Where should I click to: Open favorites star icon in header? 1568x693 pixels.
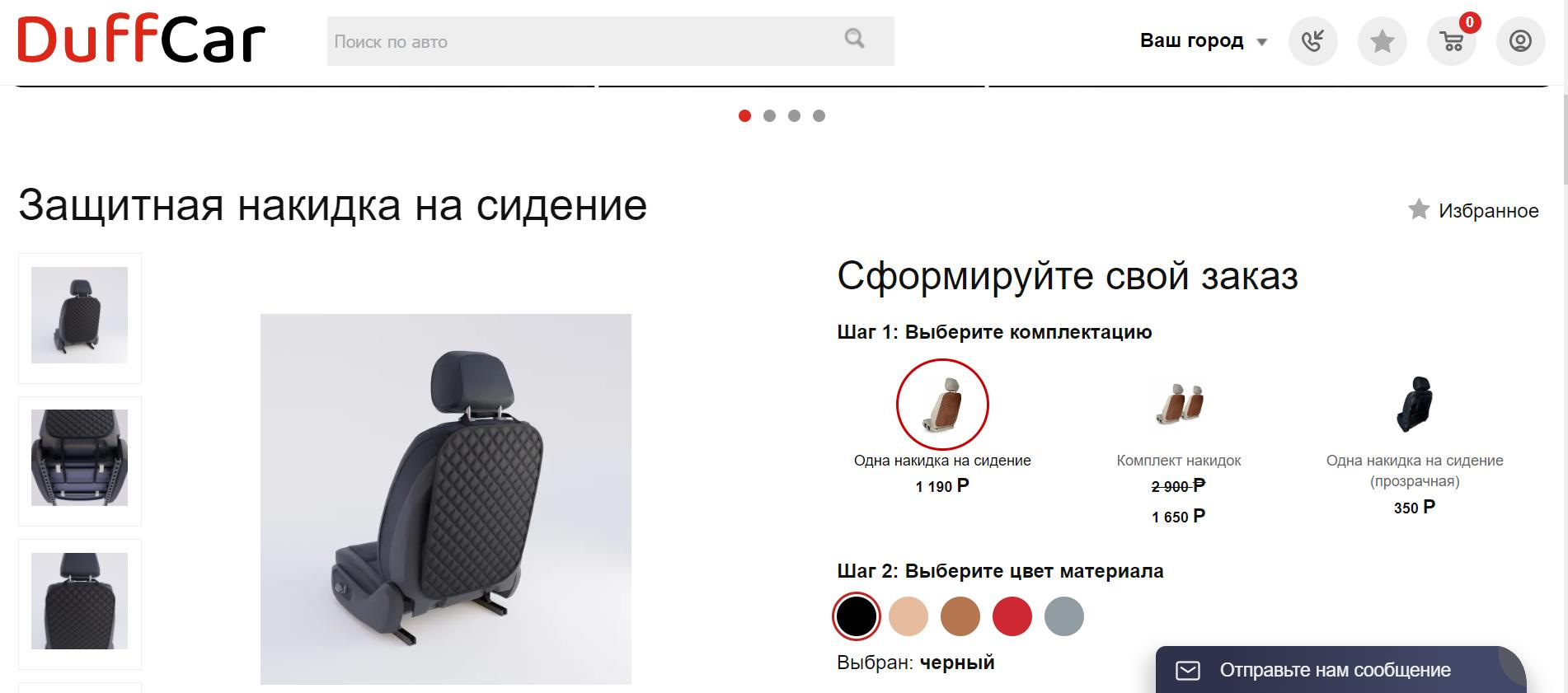(x=1382, y=41)
